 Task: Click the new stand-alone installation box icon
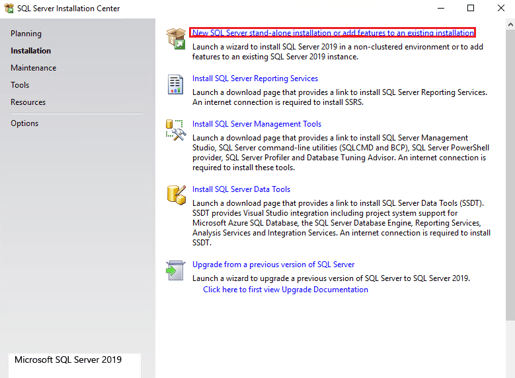(176, 39)
